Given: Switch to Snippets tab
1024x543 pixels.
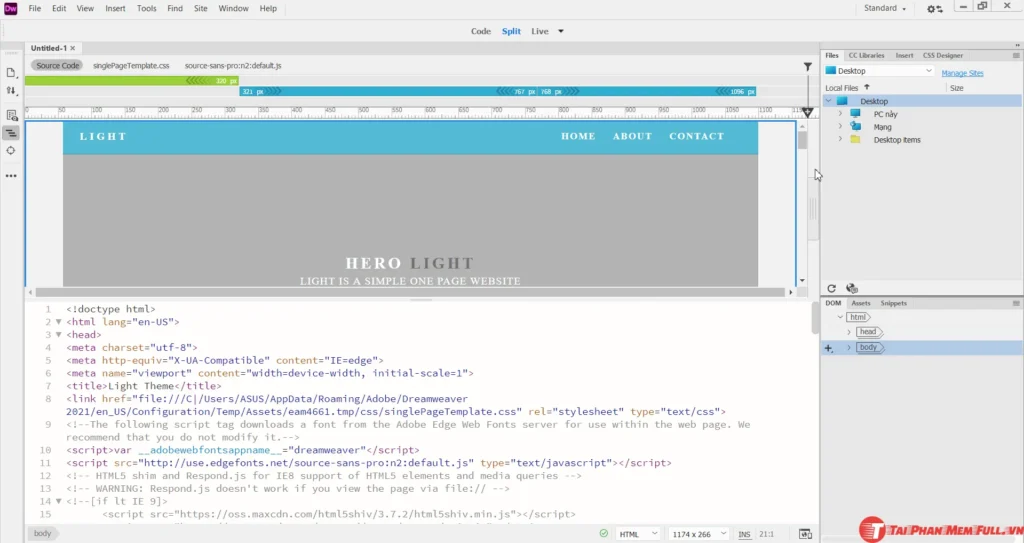Looking at the screenshot, I should pyautogui.click(x=893, y=303).
